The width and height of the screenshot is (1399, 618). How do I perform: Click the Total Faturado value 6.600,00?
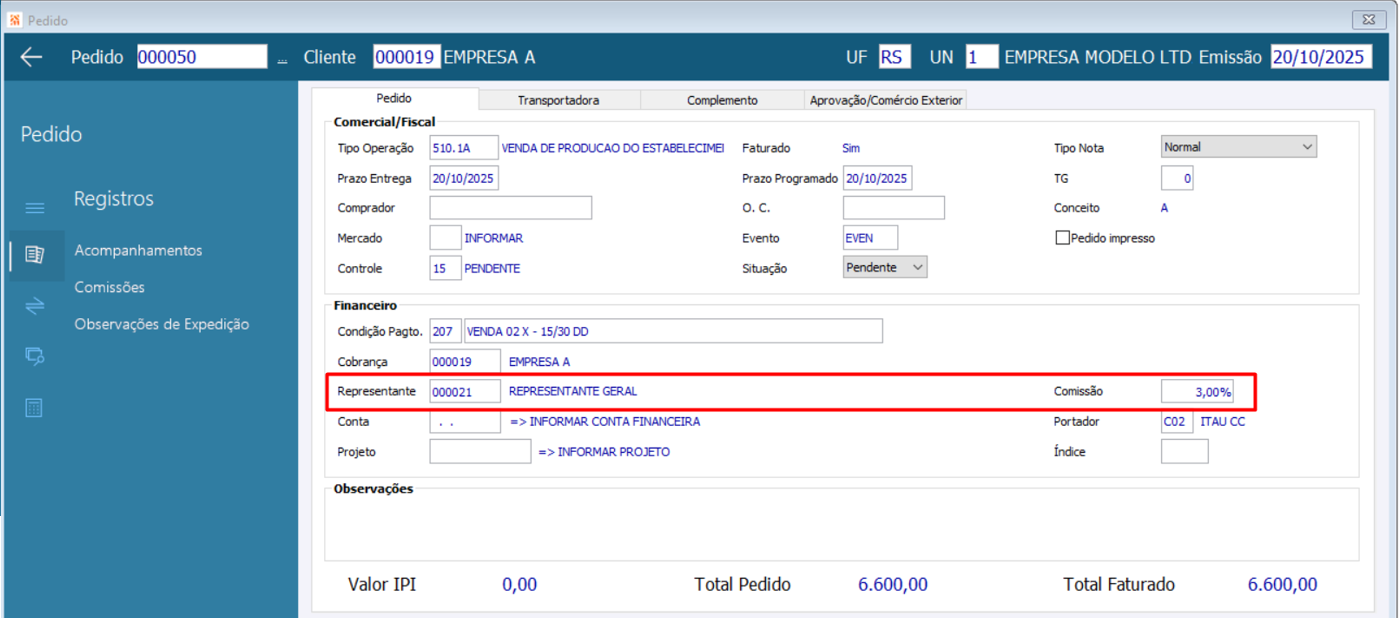[1282, 585]
